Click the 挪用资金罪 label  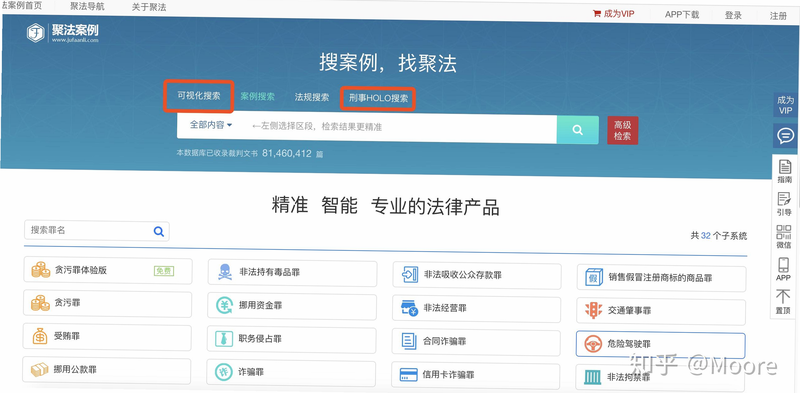pyautogui.click(x=260, y=305)
